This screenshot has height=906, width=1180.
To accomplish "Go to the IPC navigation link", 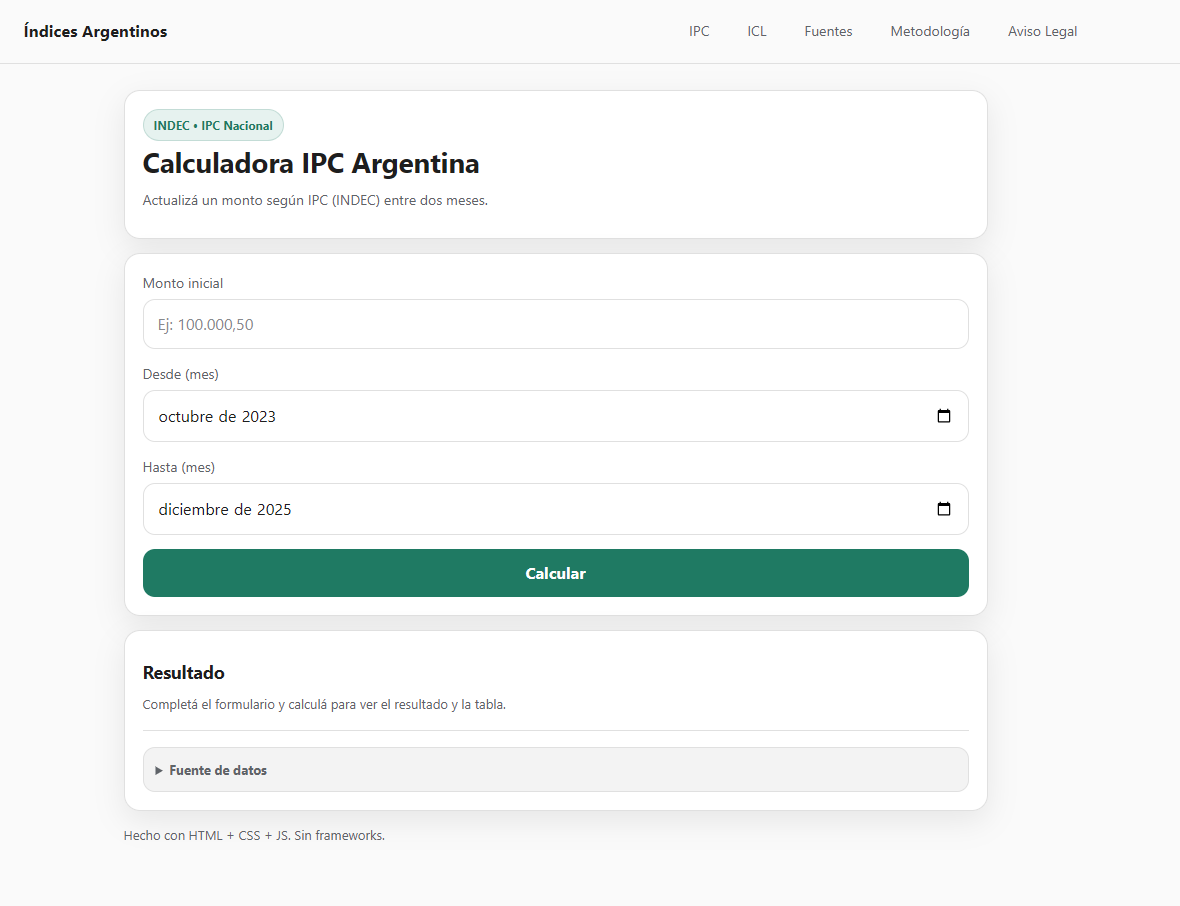I will (699, 31).
